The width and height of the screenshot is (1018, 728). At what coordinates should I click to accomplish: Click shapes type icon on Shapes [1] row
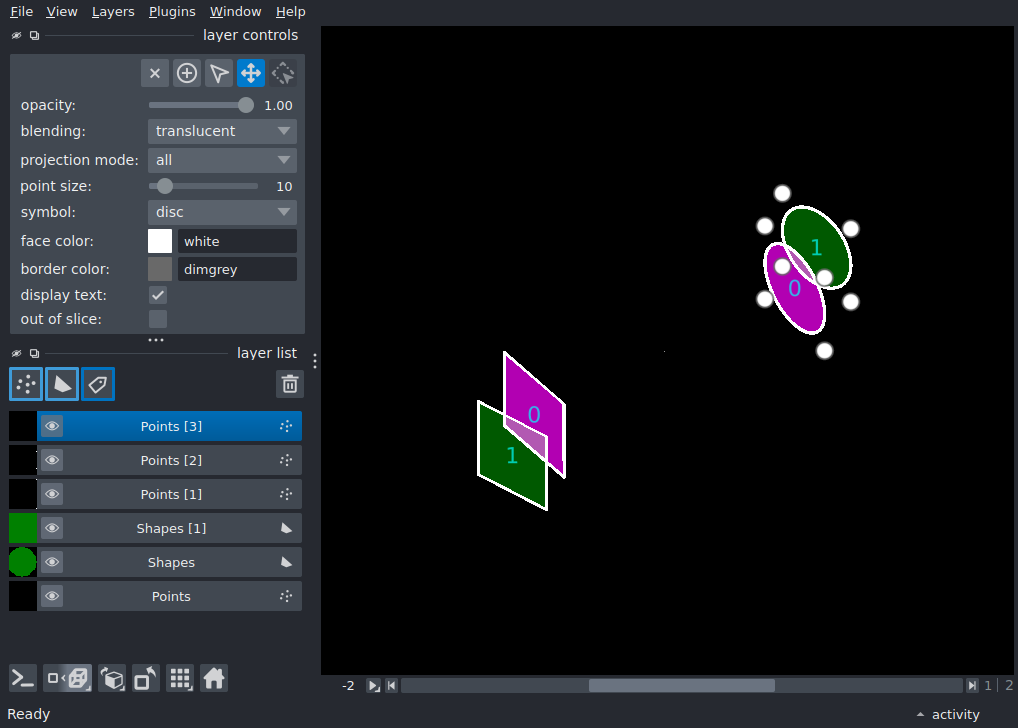(x=286, y=528)
